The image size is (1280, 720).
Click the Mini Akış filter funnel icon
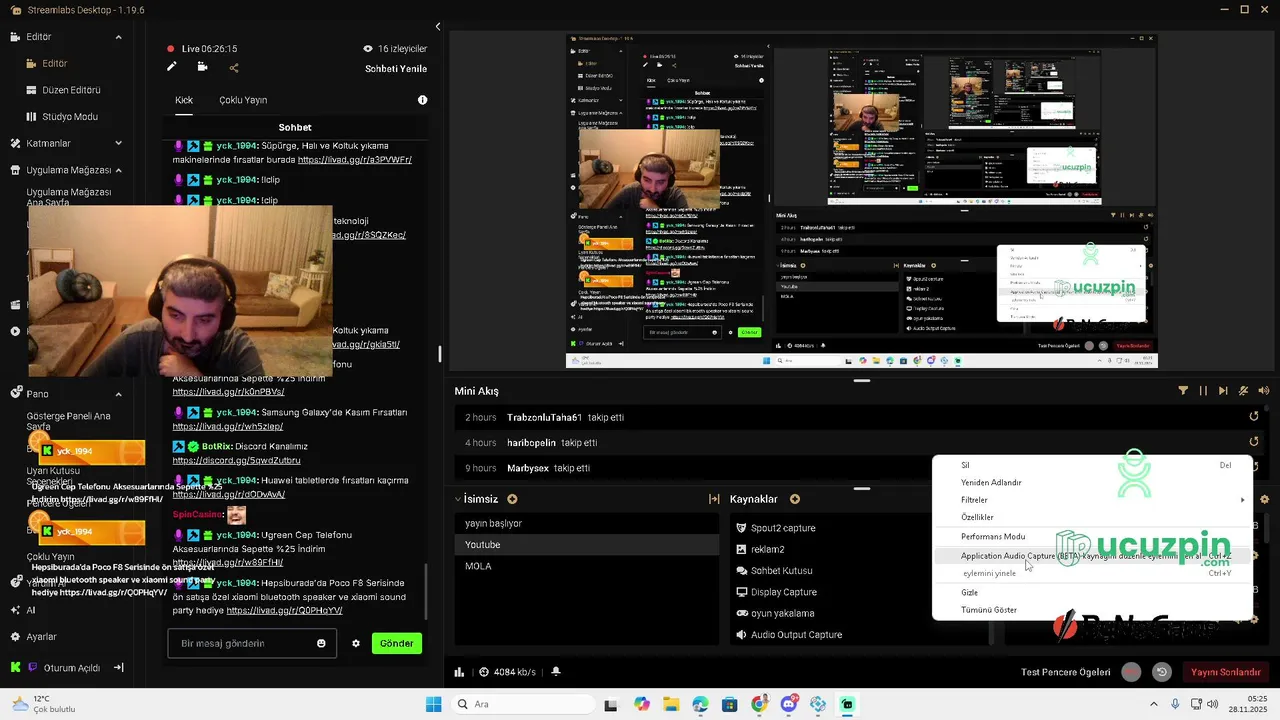1183,391
